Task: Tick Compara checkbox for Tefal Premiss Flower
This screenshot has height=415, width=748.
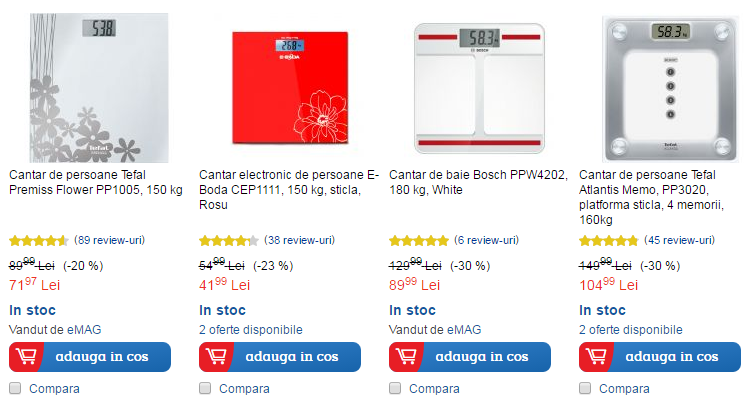Action: pos(15,388)
